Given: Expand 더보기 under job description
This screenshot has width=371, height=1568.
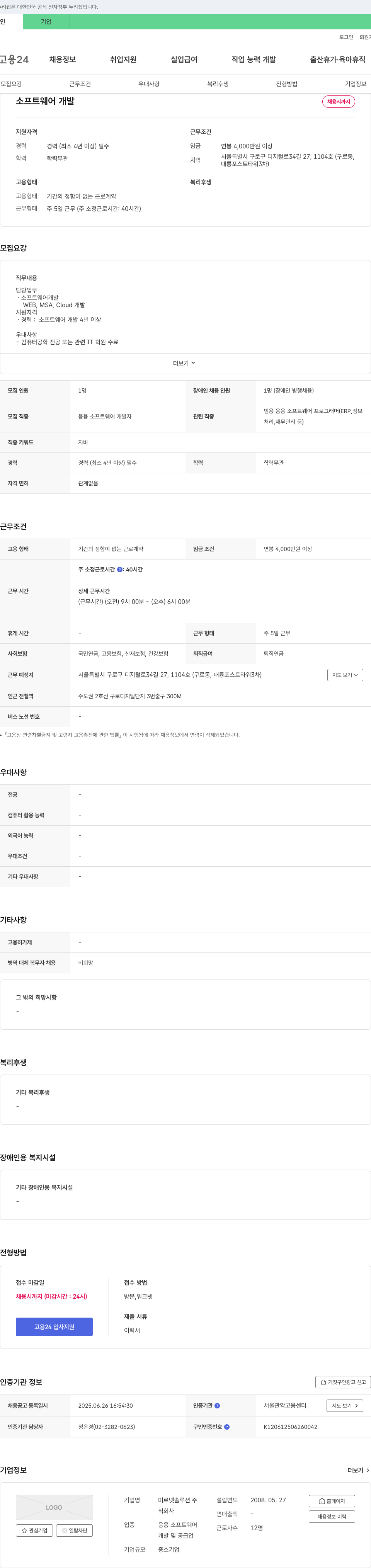Looking at the screenshot, I should [185, 363].
